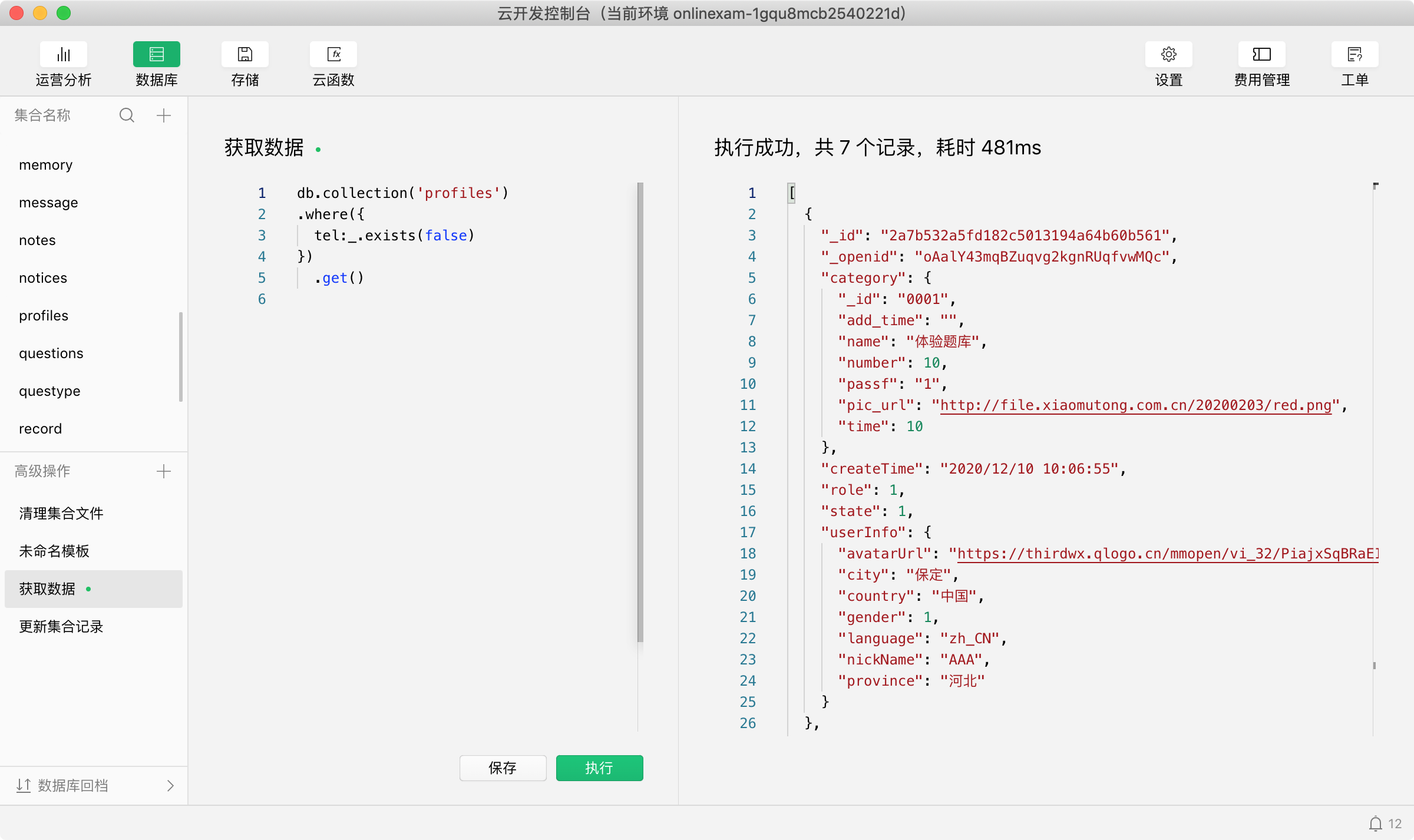Click the code editor vertical scrollbar

pos(640,412)
